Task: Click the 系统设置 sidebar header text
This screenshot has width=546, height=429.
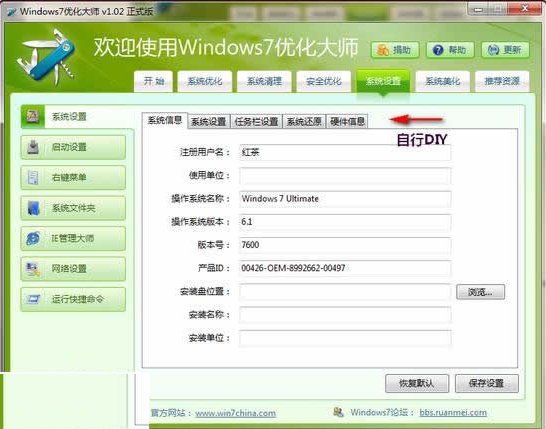Action: (69, 117)
